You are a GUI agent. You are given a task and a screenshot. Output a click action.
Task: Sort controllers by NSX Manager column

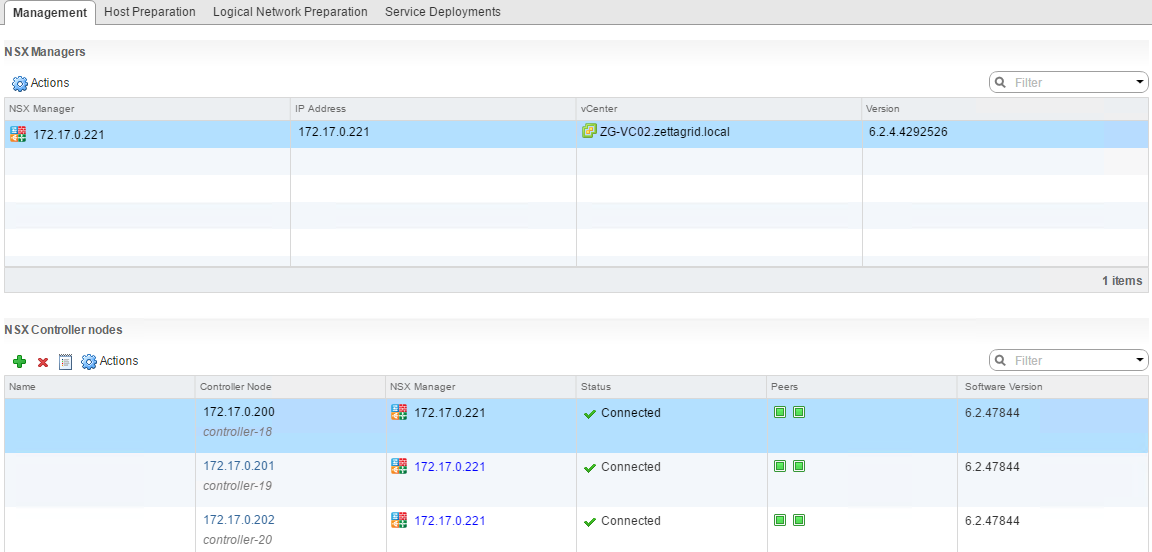point(480,387)
